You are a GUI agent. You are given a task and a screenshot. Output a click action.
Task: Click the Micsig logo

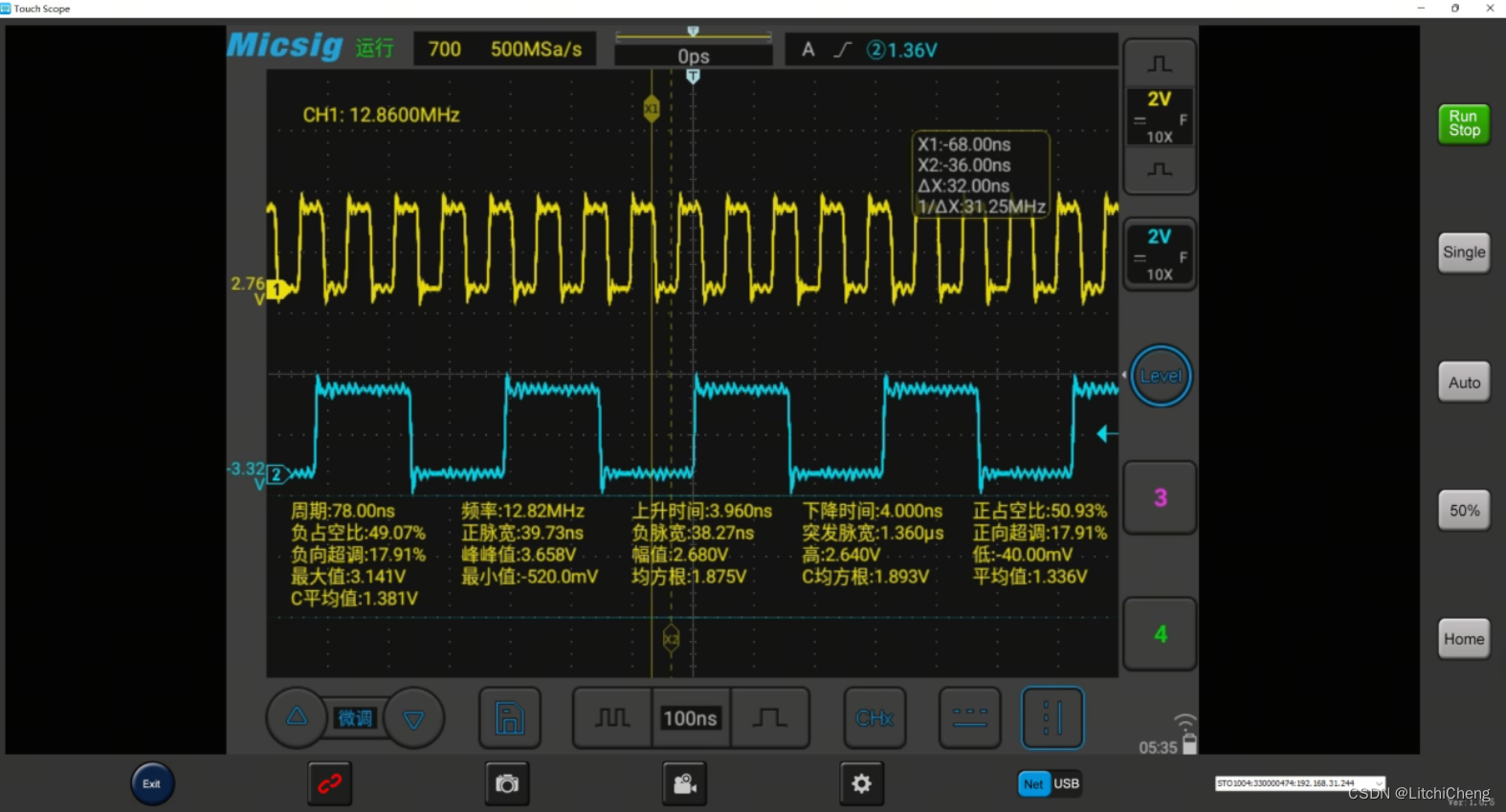coord(284,45)
